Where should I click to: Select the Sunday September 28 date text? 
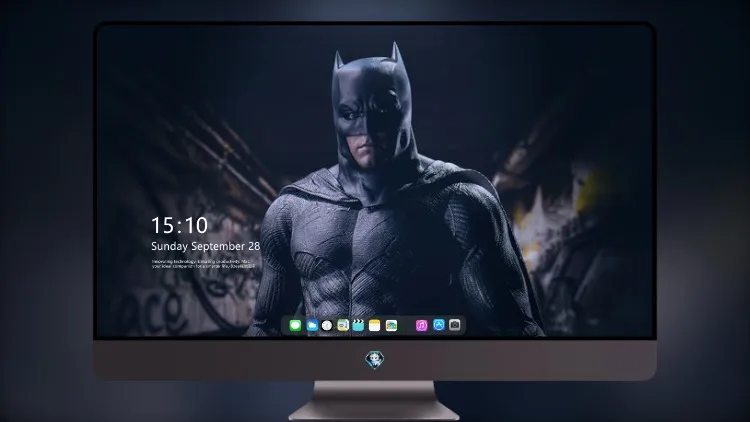pos(206,246)
